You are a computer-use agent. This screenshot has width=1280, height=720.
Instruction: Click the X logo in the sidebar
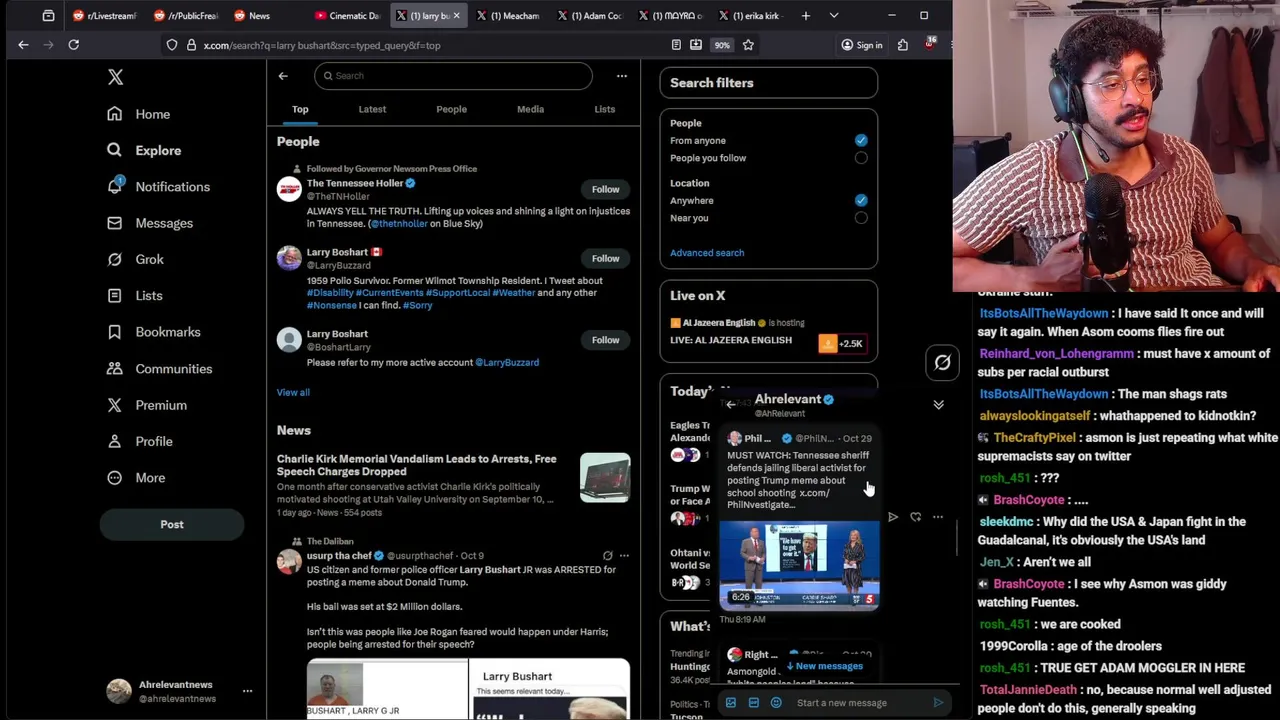pyautogui.click(x=115, y=77)
